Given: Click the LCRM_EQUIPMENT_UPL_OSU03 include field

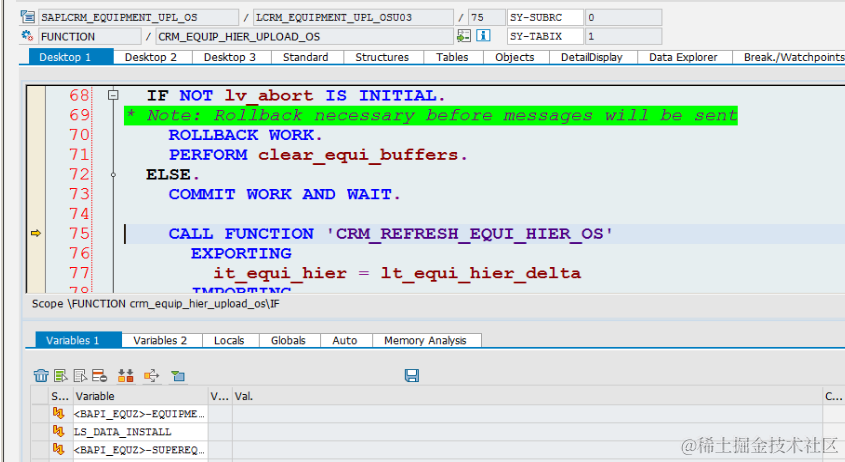Looking at the screenshot, I should [x=353, y=17].
